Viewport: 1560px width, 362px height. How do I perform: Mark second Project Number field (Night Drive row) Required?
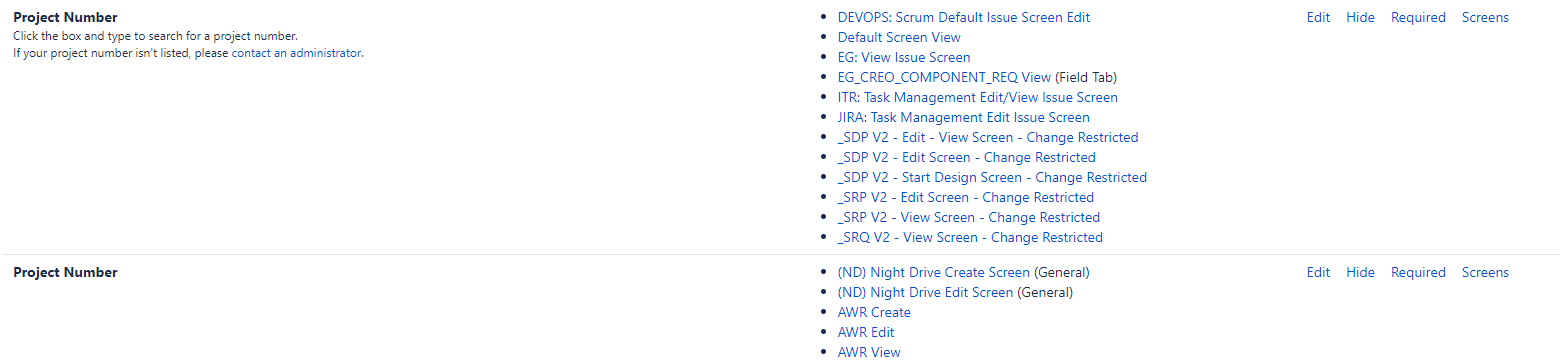(x=1418, y=272)
